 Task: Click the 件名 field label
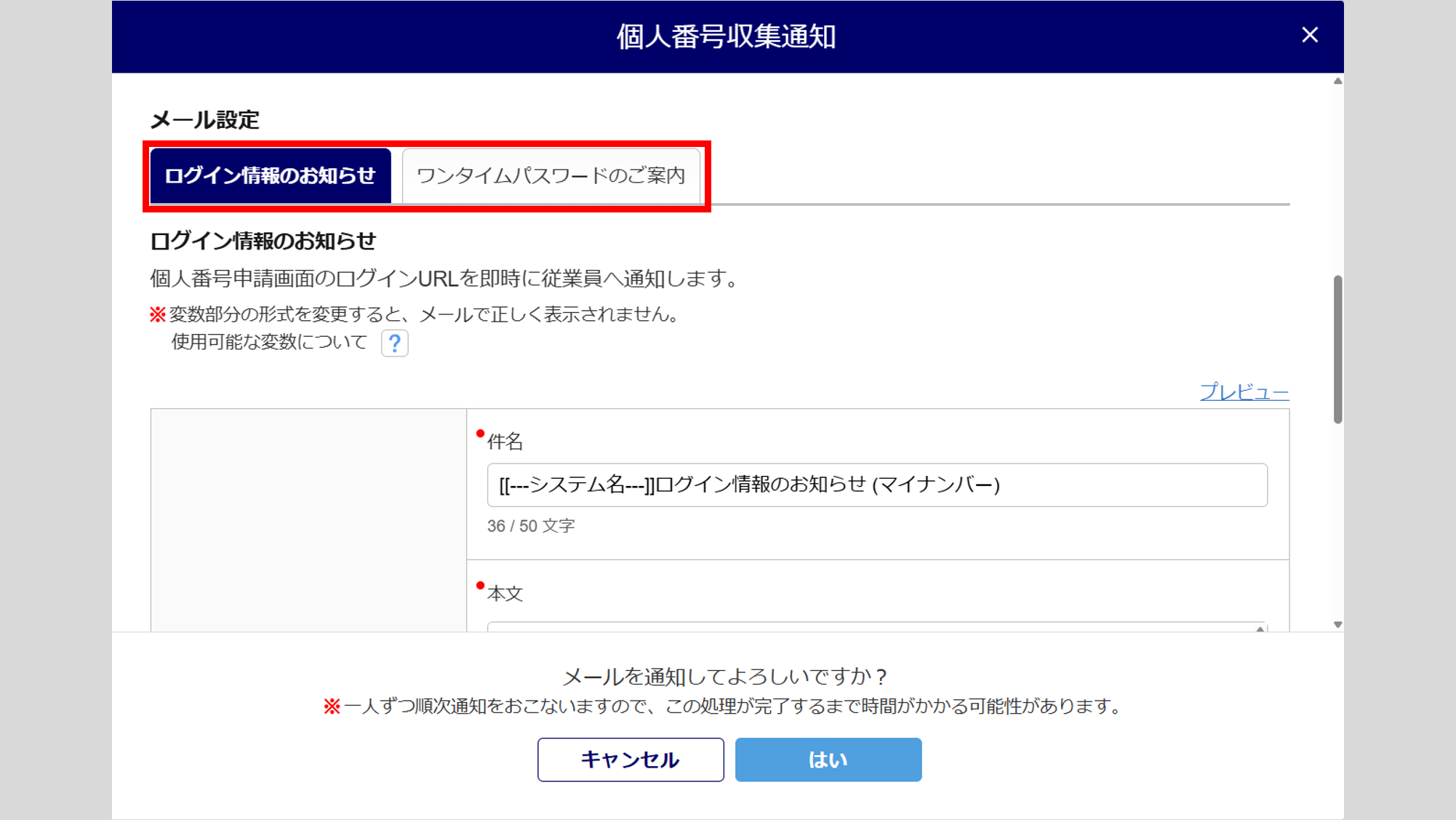point(505,442)
